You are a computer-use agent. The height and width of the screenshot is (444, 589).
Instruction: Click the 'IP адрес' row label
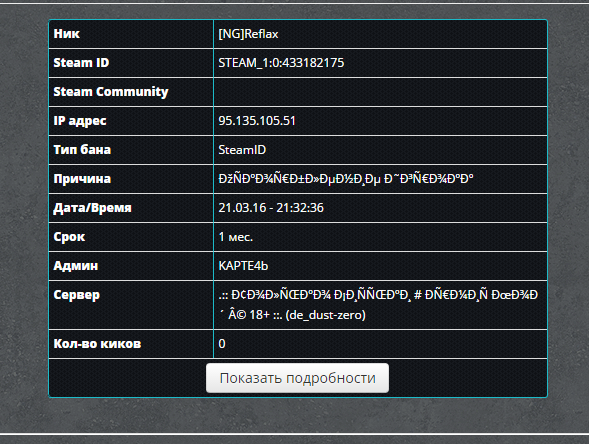[x=80, y=121]
